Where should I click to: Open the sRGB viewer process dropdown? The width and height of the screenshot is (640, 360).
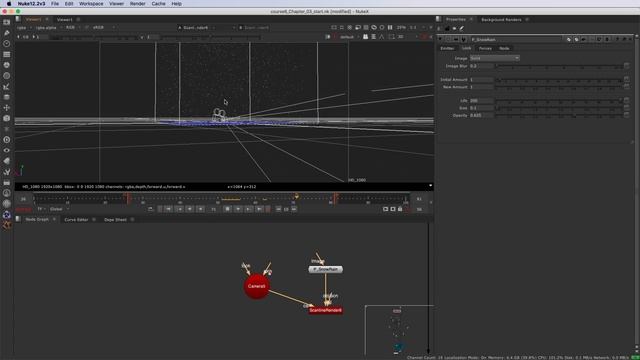[x=104, y=27]
